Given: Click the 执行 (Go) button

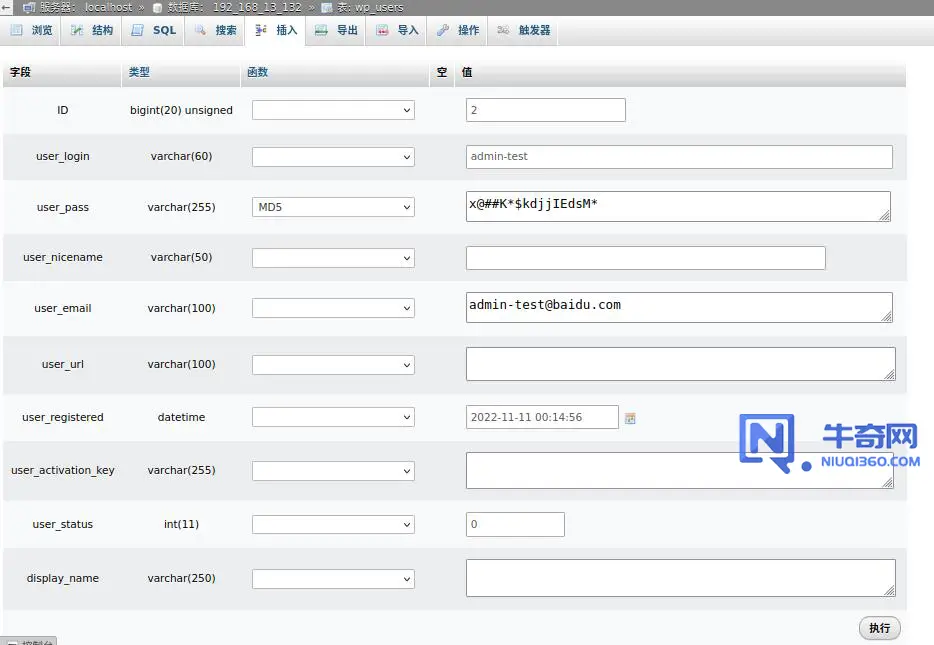Looking at the screenshot, I should point(879,628).
